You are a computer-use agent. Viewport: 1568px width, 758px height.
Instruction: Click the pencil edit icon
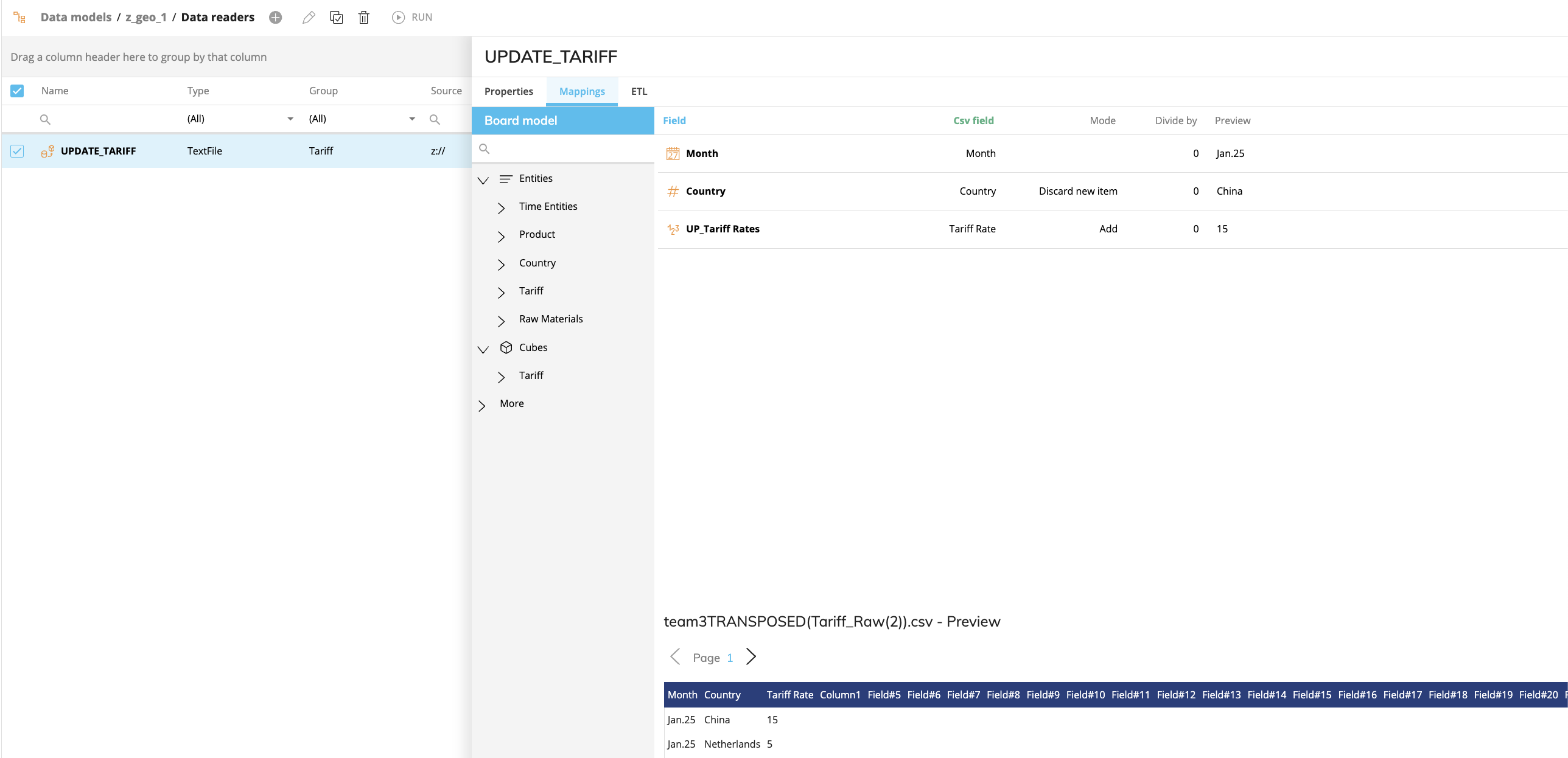coord(309,17)
